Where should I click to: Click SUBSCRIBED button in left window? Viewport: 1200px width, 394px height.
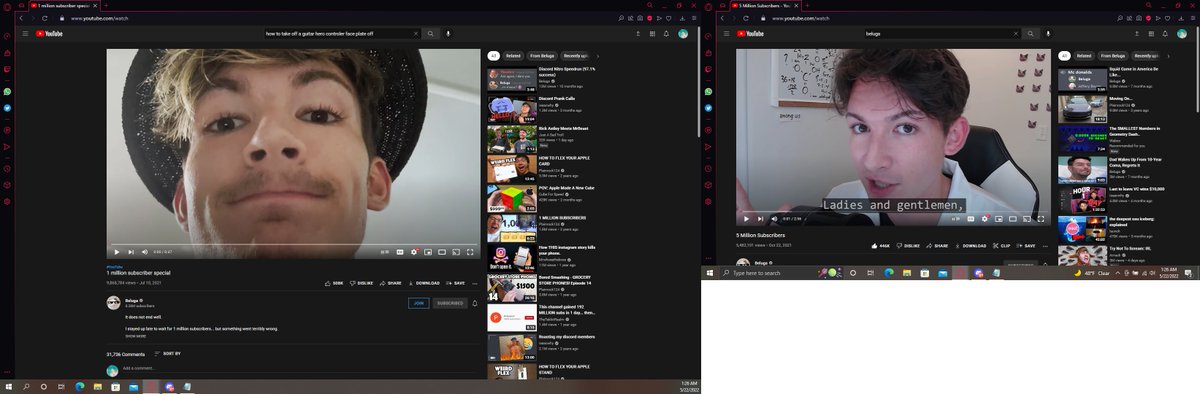(x=449, y=302)
